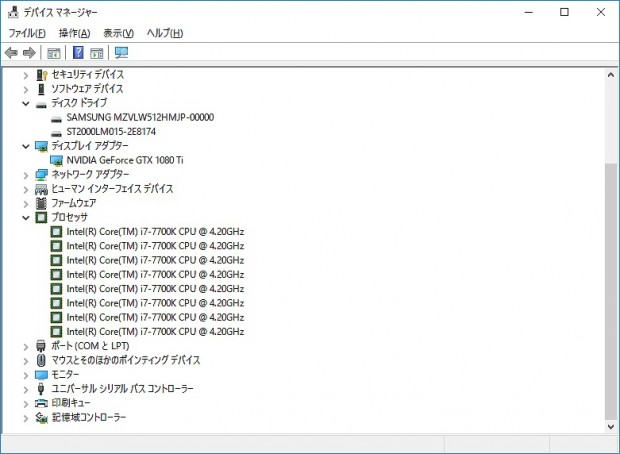Collapse the ディスク ドライブ node

point(26,104)
